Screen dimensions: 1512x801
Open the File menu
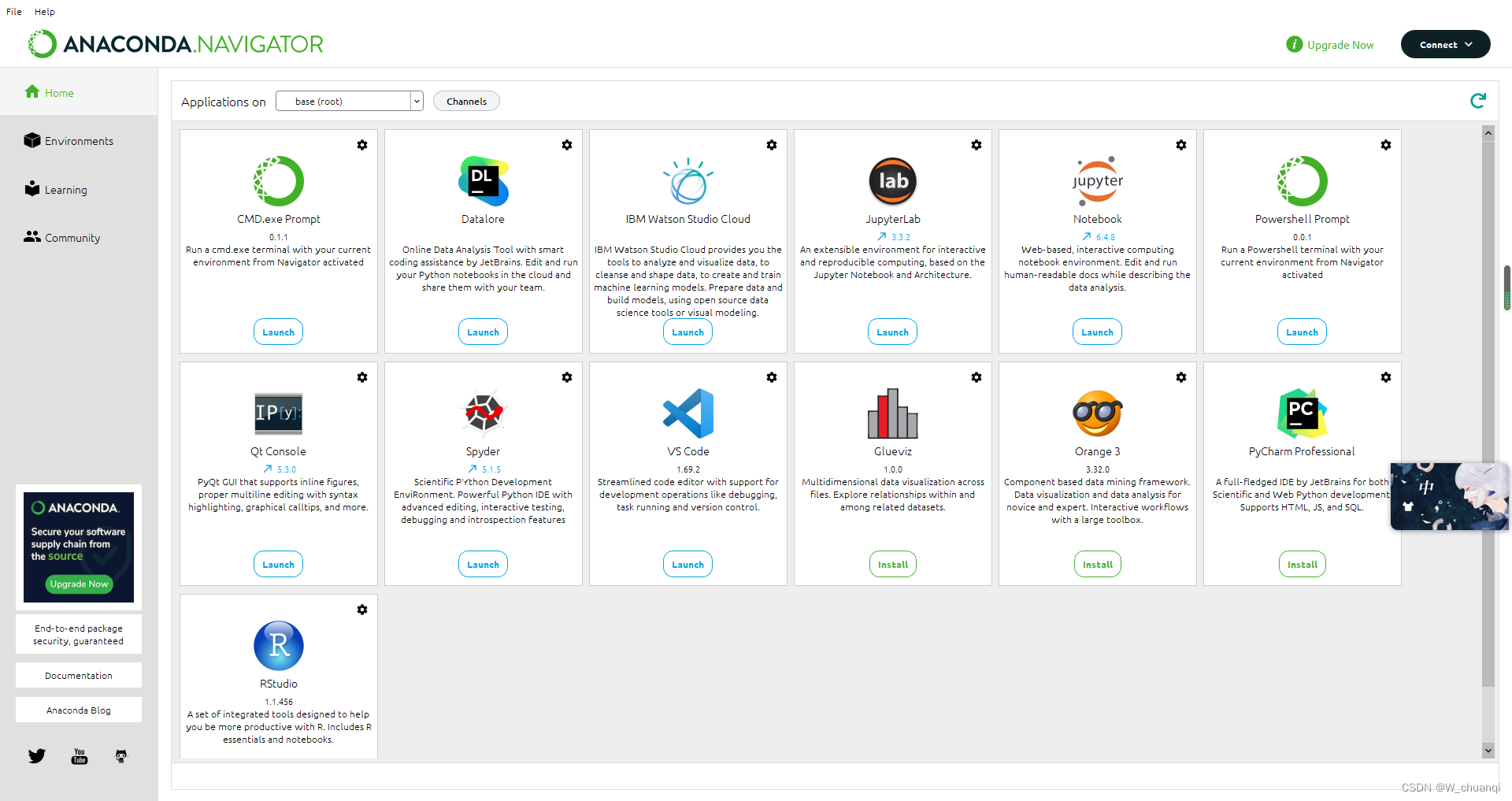coord(14,12)
